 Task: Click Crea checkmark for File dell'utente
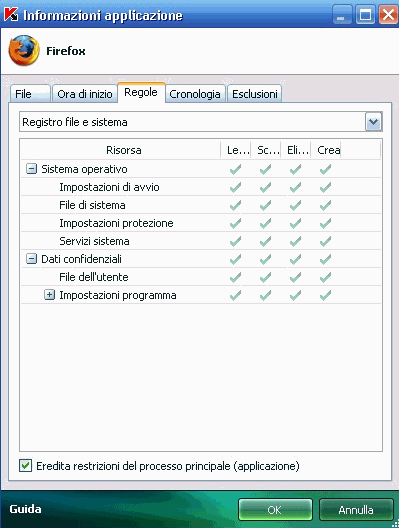[325, 277]
